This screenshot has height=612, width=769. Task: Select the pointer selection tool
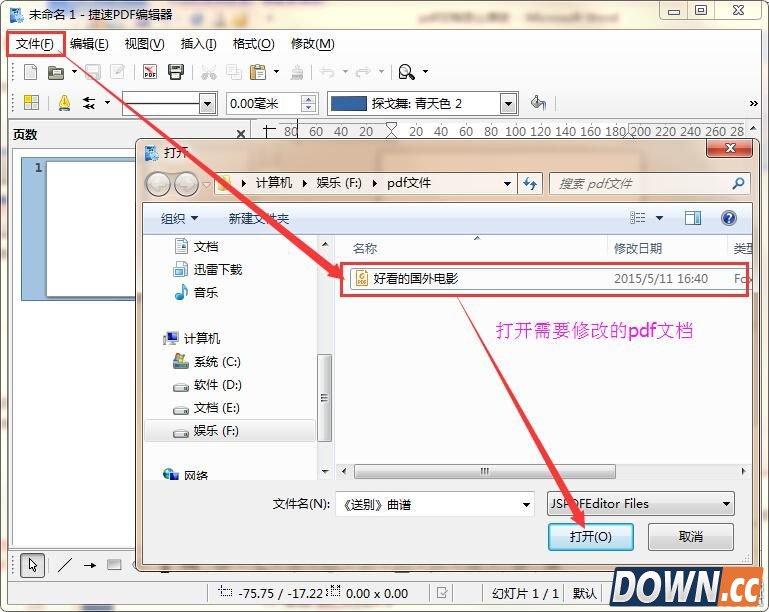pos(33,565)
